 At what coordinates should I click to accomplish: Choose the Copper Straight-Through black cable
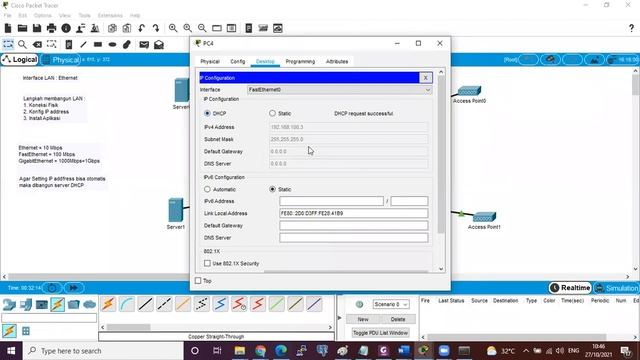point(146,304)
